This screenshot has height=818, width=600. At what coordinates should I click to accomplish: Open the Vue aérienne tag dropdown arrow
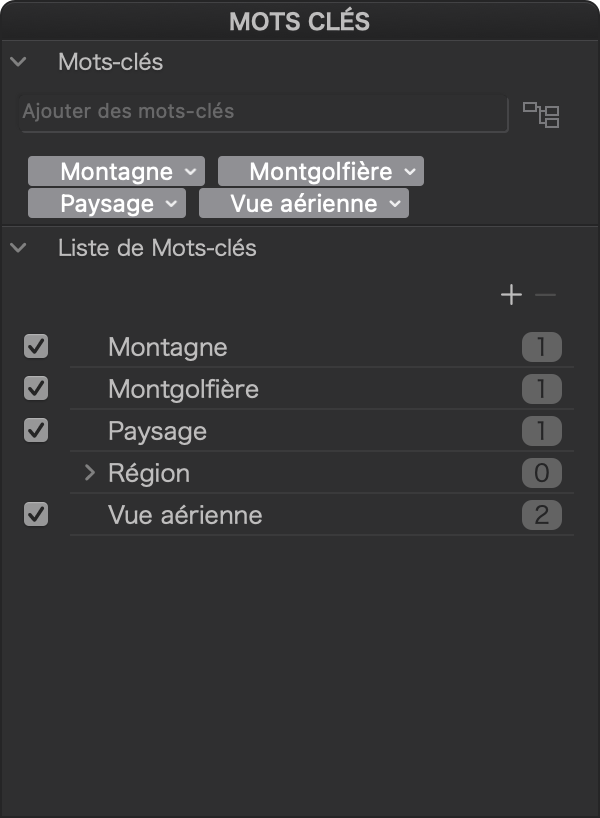(395, 203)
